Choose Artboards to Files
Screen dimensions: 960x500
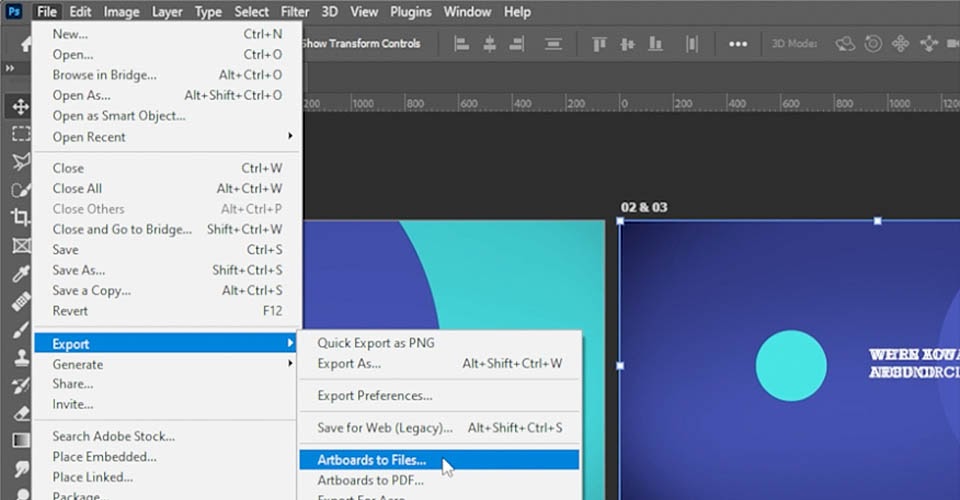439,460
